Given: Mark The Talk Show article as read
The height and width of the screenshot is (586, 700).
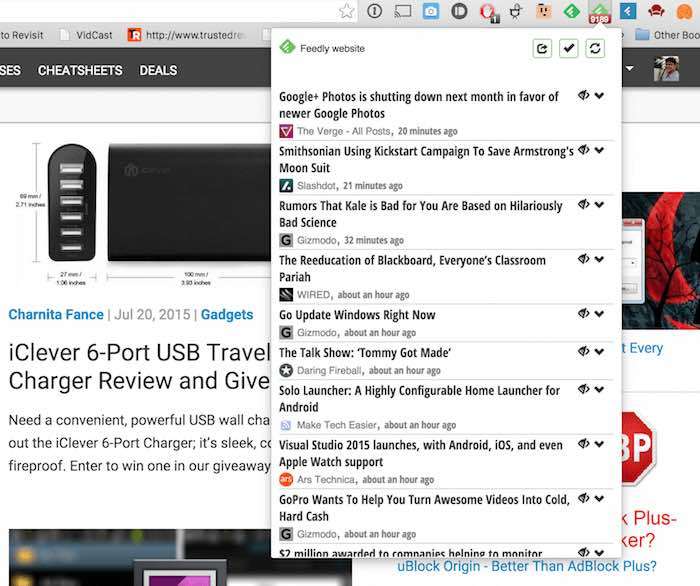Looking at the screenshot, I should tap(583, 351).
